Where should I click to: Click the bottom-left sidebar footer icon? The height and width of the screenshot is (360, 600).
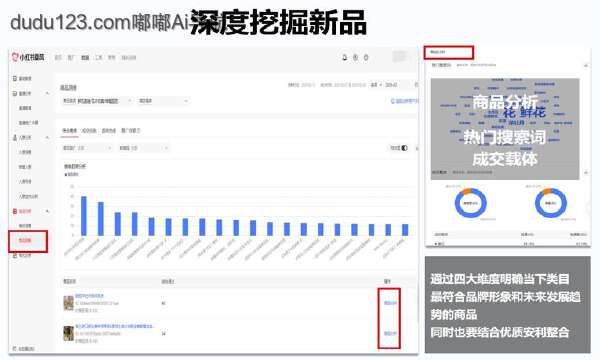click(15, 349)
